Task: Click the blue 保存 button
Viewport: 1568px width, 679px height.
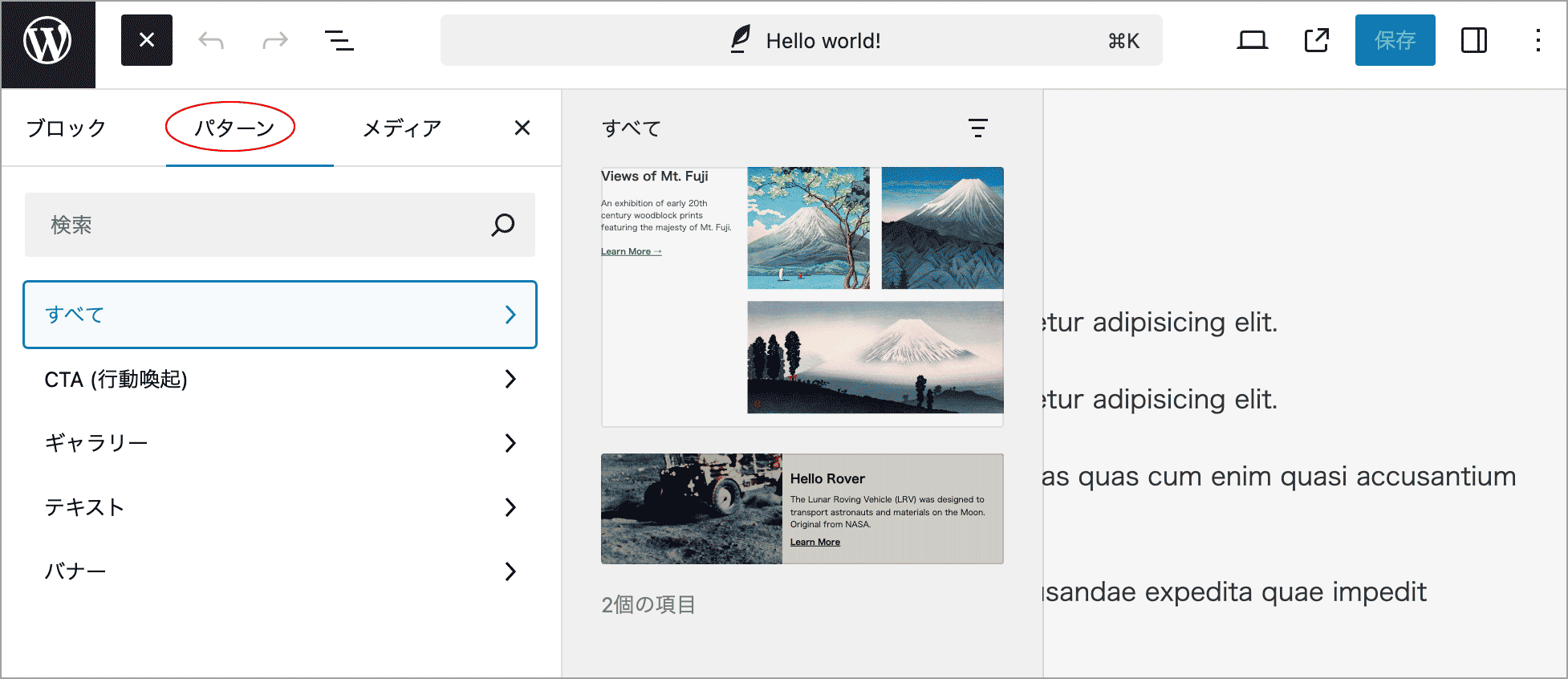Action: 1395,40
